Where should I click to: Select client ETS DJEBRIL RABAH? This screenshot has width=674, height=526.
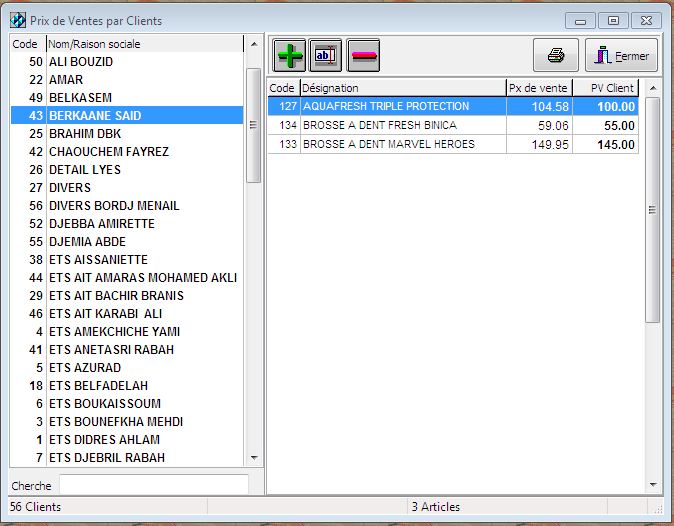pos(127,458)
